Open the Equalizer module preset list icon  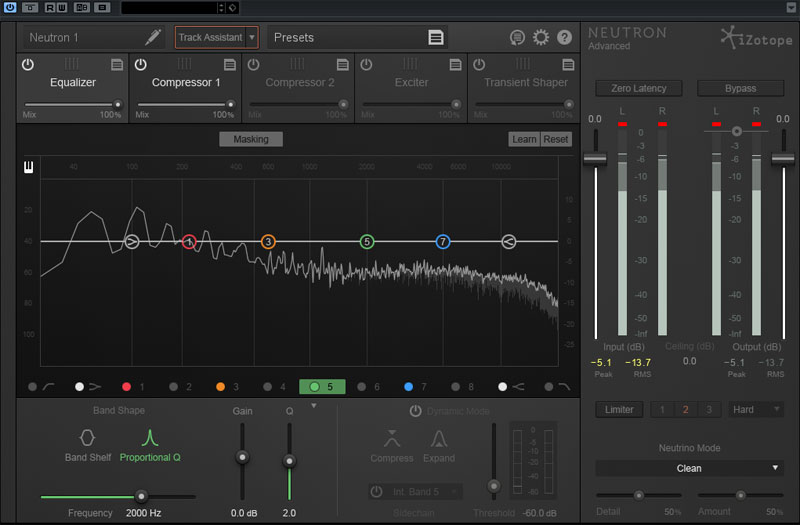(x=117, y=64)
